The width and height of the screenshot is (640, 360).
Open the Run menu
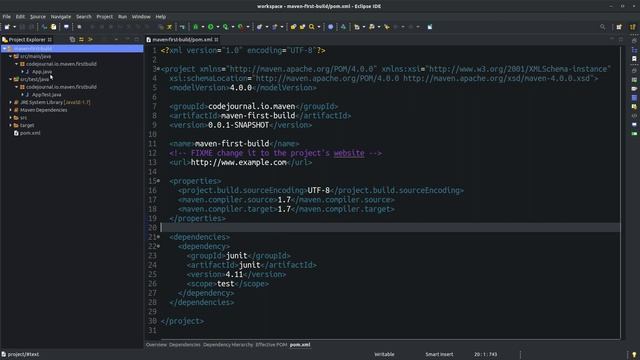122,17
